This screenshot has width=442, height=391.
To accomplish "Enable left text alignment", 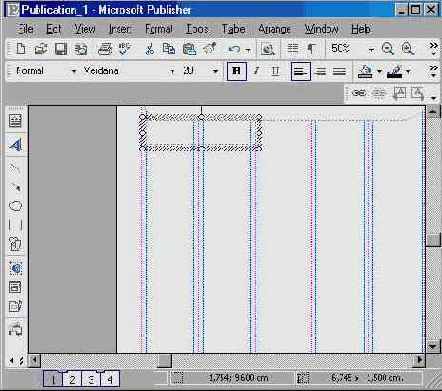I will click(x=301, y=71).
